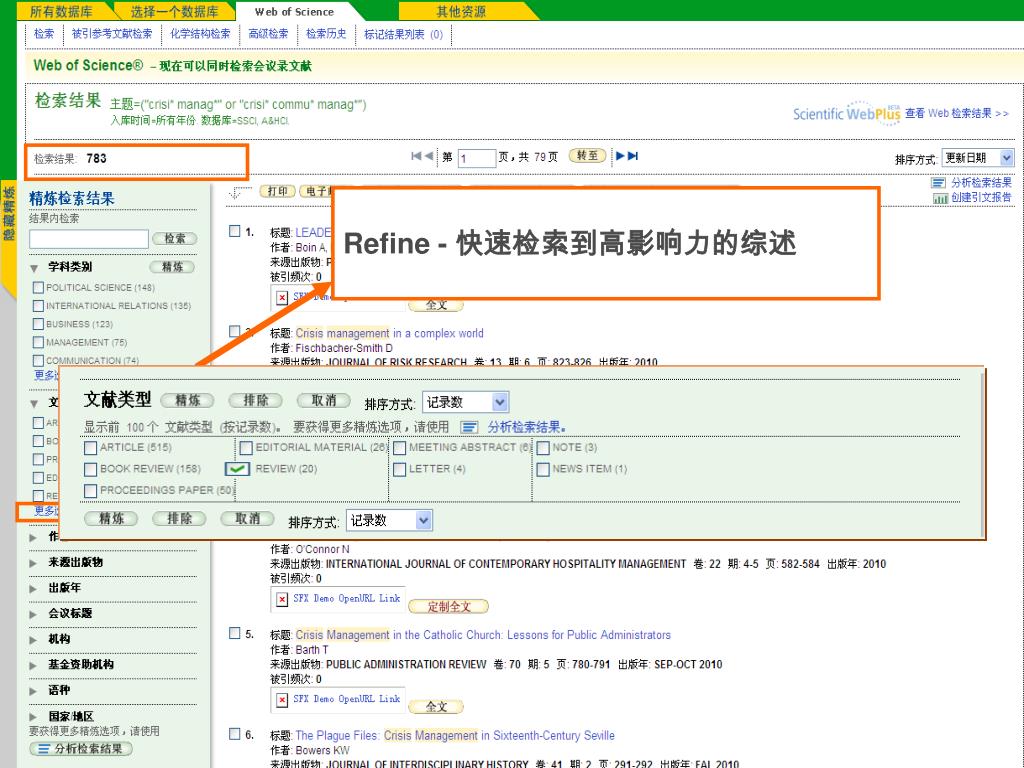Image resolution: width=1024 pixels, height=768 pixels.
Task: Go to the next results page arrow
Action: coord(620,156)
